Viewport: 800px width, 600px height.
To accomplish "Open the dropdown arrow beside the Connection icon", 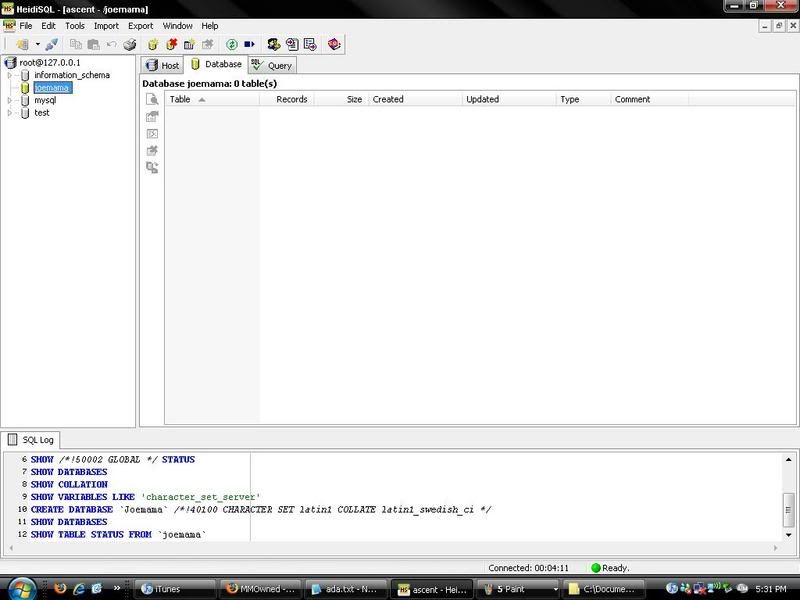I will pos(37,45).
